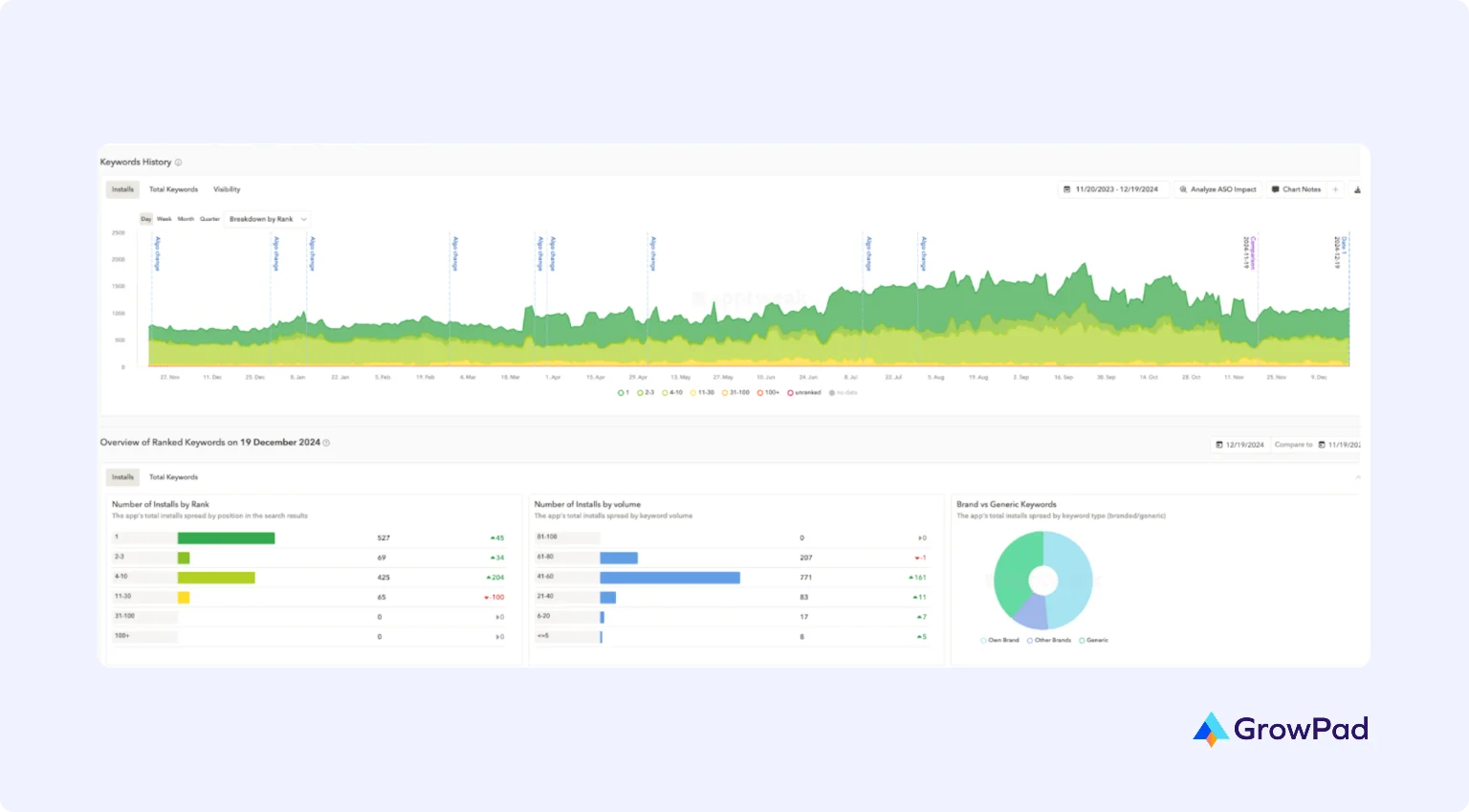Click the 425 installs value for rank 4-10
The width and height of the screenshot is (1469, 812).
384,578
